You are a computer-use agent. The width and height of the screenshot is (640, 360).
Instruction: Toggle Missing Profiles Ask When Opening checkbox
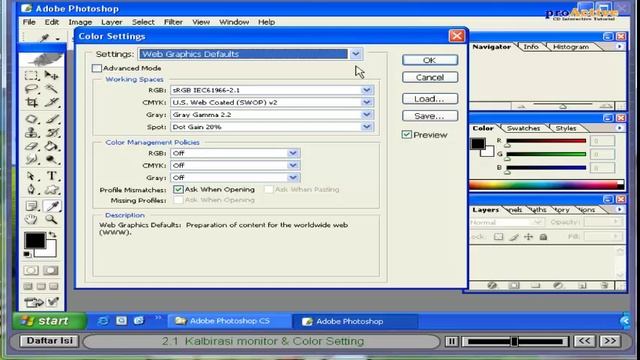point(178,200)
